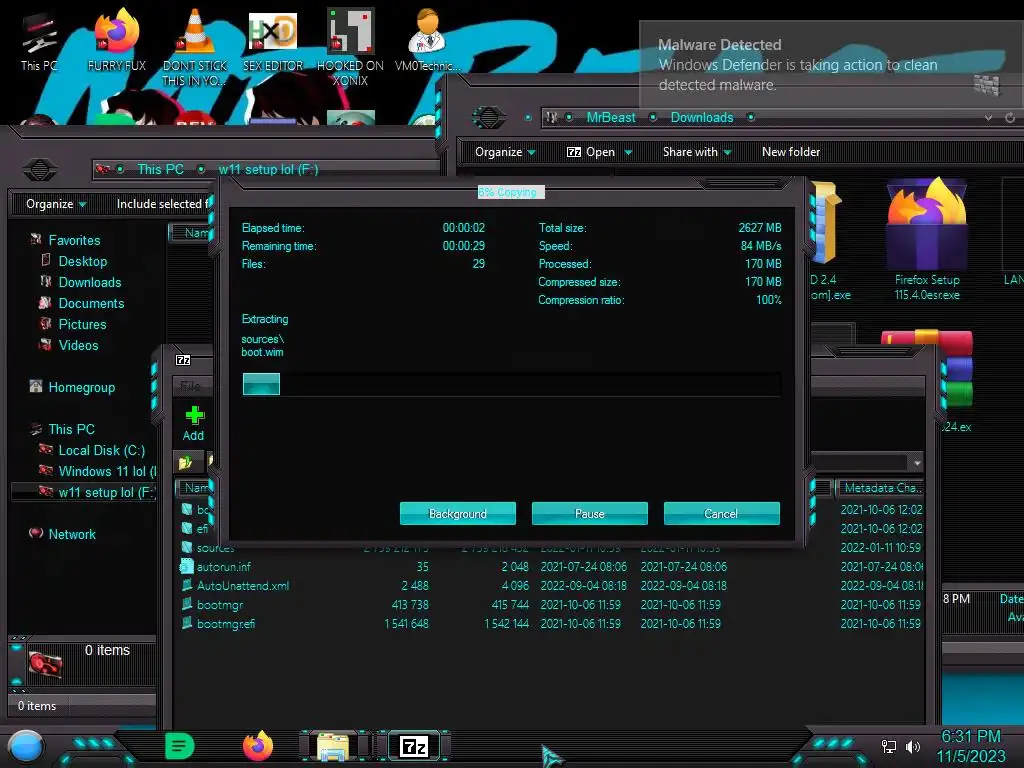This screenshot has height=768, width=1024.
Task: Select Documents in the navigation pane
Action: [91, 303]
